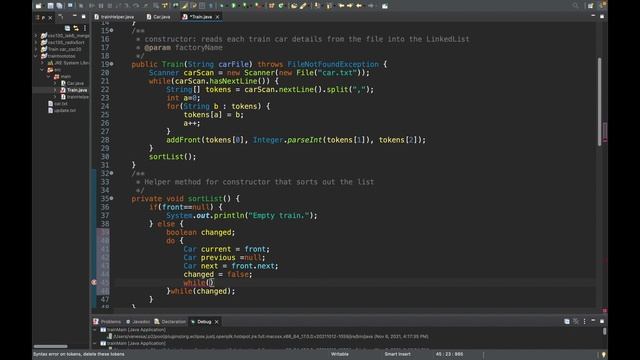640x360 pixels.
Task: Minimize the Package Explorer panel
Action: [x=75, y=16]
